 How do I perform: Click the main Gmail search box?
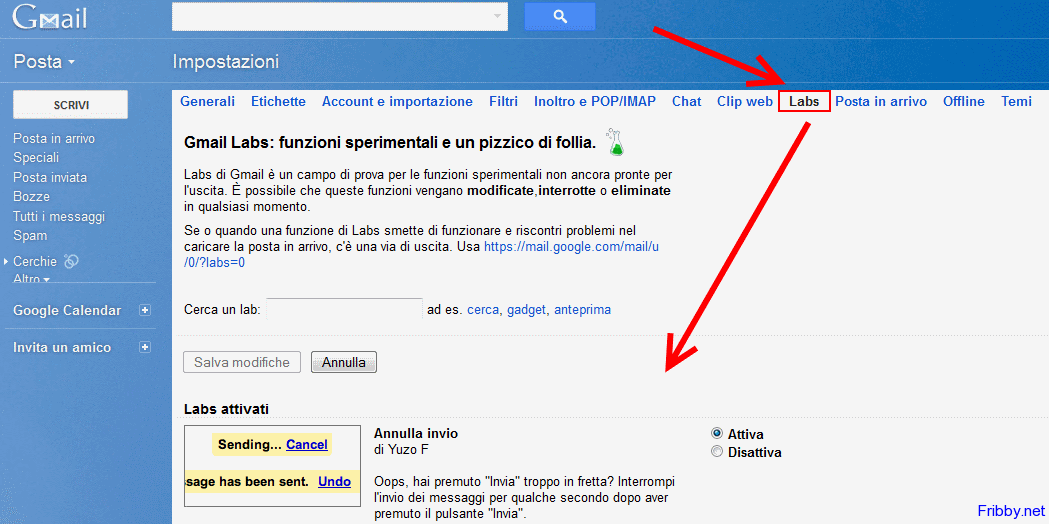click(340, 17)
